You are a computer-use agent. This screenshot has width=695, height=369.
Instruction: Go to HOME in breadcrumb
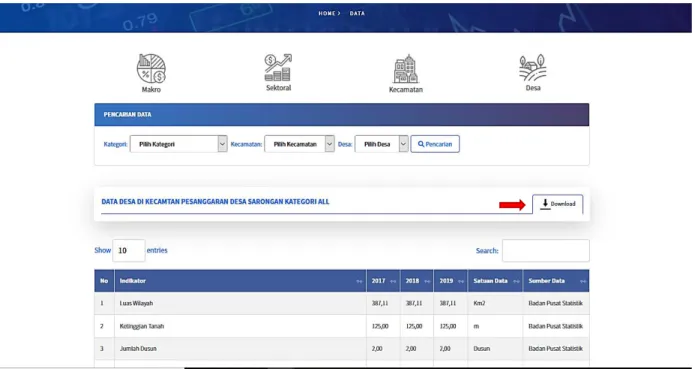click(x=327, y=13)
